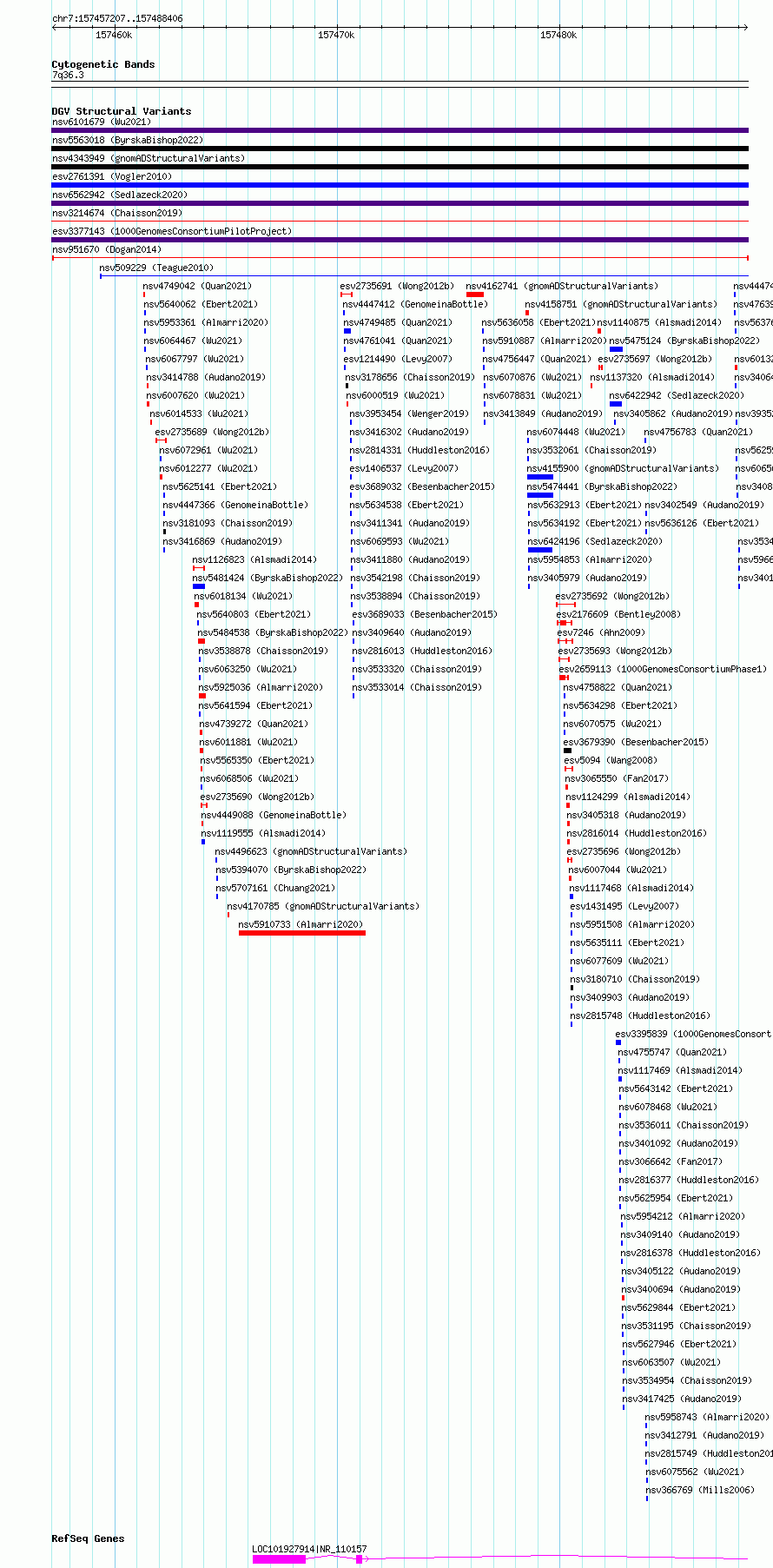The width and height of the screenshot is (773, 1568).
Task: Click the 7q36.3 cytogenetic band label
Action: [x=68, y=75]
